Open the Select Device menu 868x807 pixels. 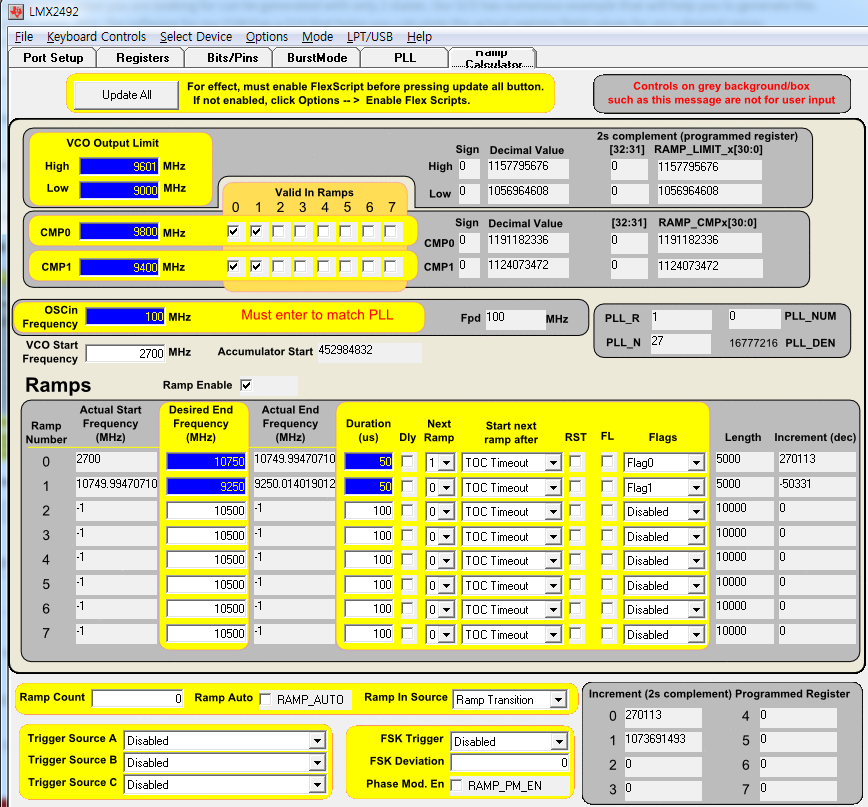(196, 37)
